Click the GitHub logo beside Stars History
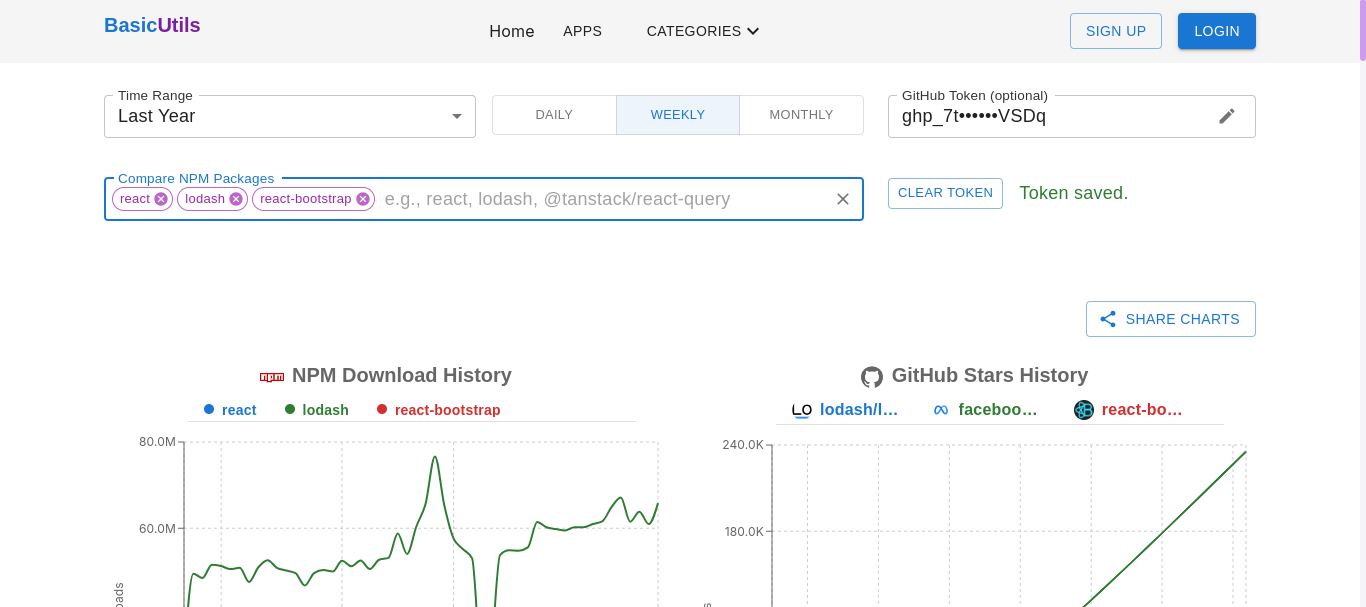Image resolution: width=1366 pixels, height=607 pixels. [872, 377]
